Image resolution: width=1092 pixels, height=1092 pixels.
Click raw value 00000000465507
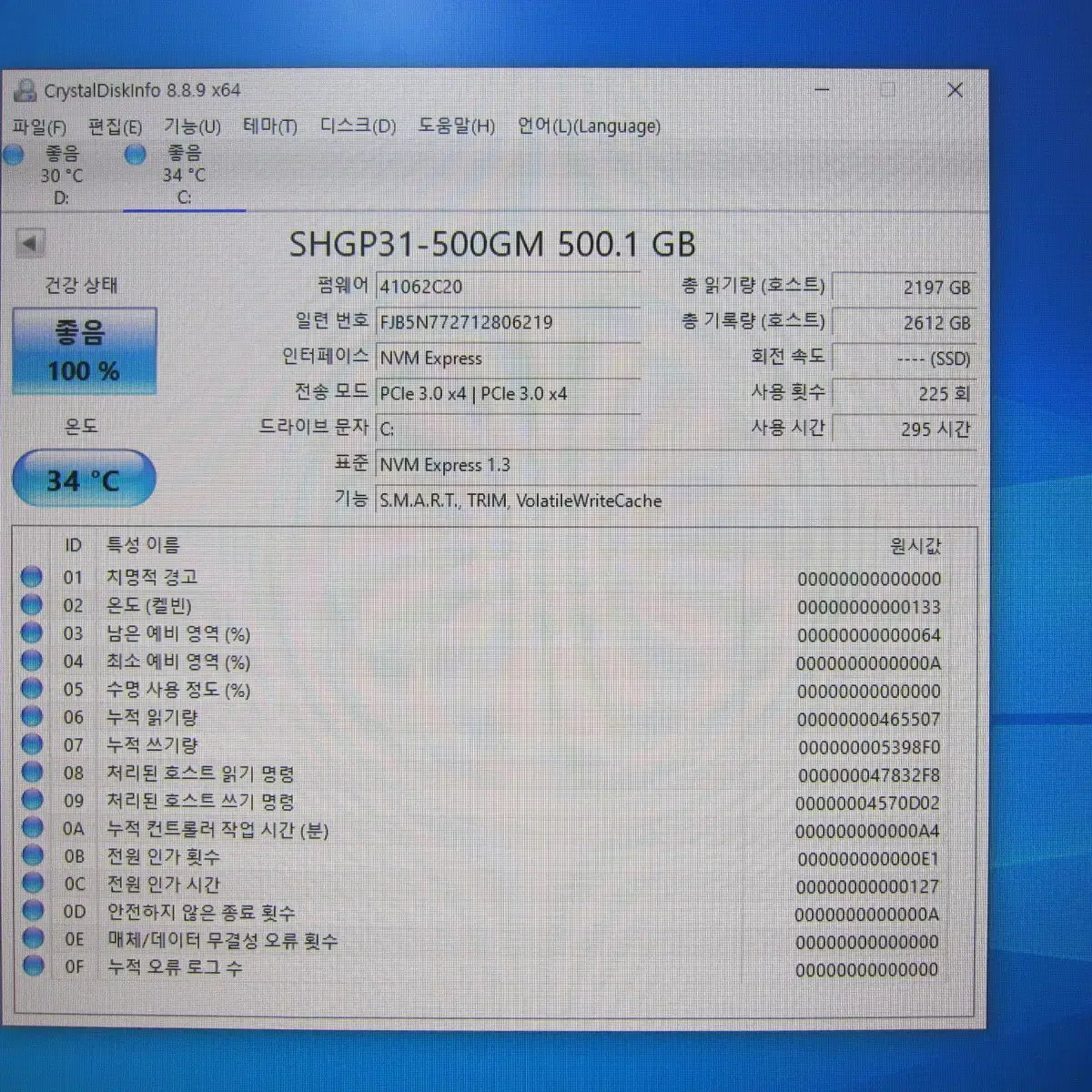pyautogui.click(x=869, y=719)
